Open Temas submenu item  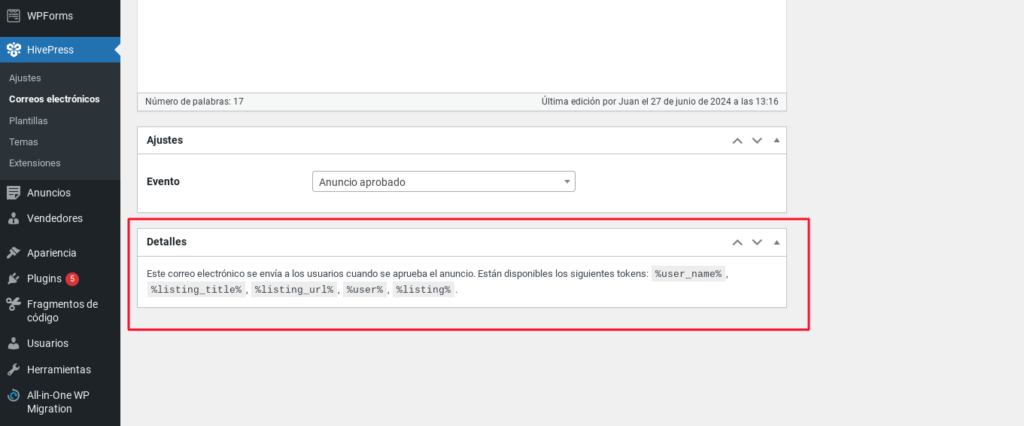pos(24,142)
